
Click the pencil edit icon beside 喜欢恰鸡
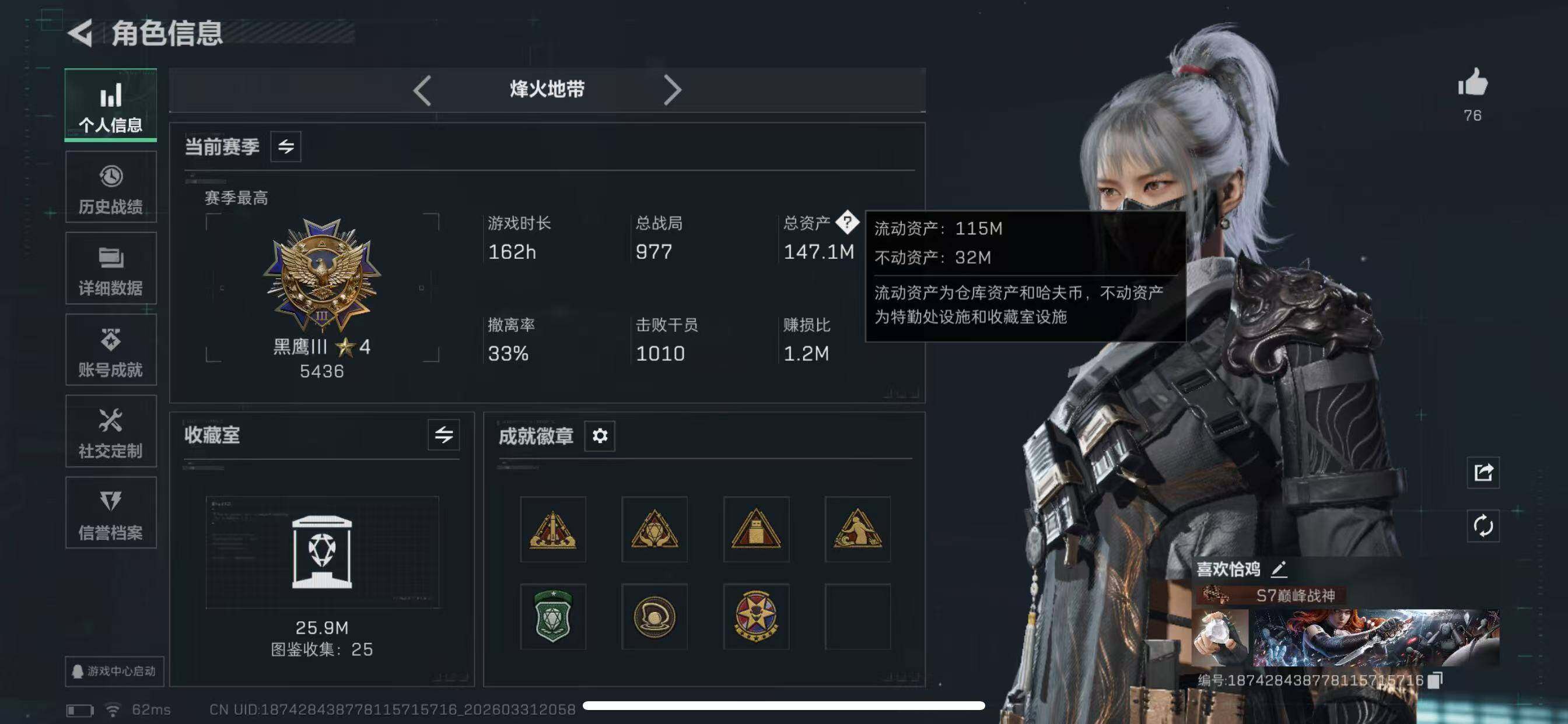point(1279,570)
